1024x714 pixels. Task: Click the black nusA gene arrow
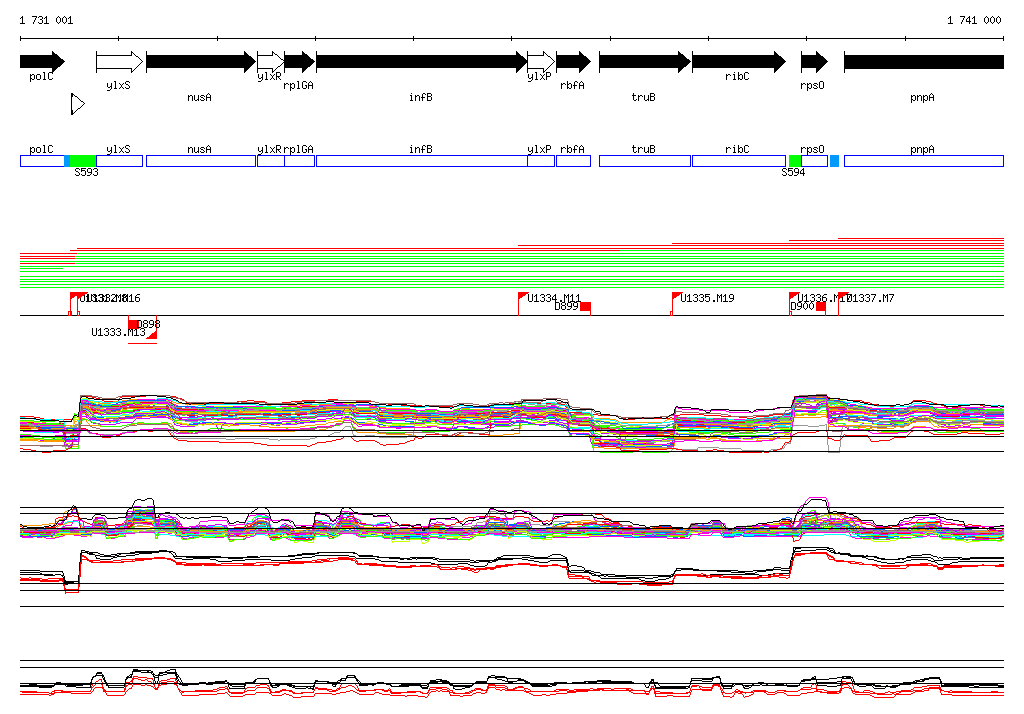tap(200, 62)
